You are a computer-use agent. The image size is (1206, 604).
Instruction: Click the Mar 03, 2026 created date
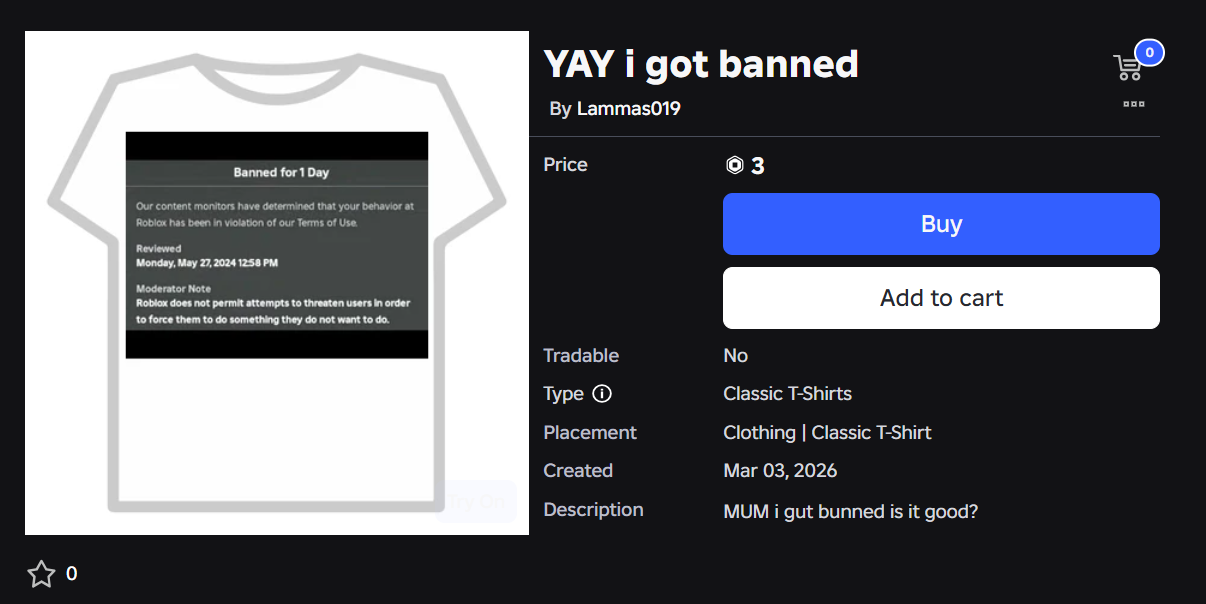[780, 471]
